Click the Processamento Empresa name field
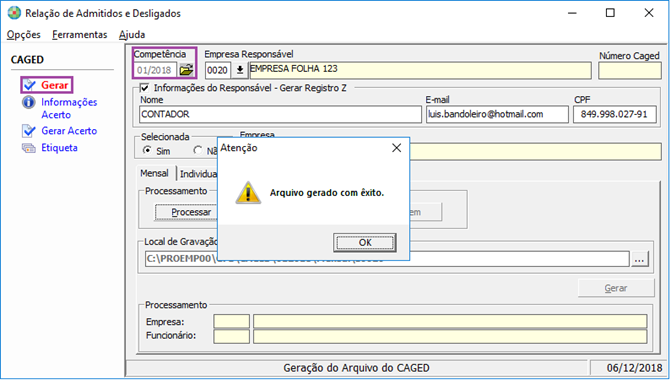671x380 pixels. pos(450,322)
